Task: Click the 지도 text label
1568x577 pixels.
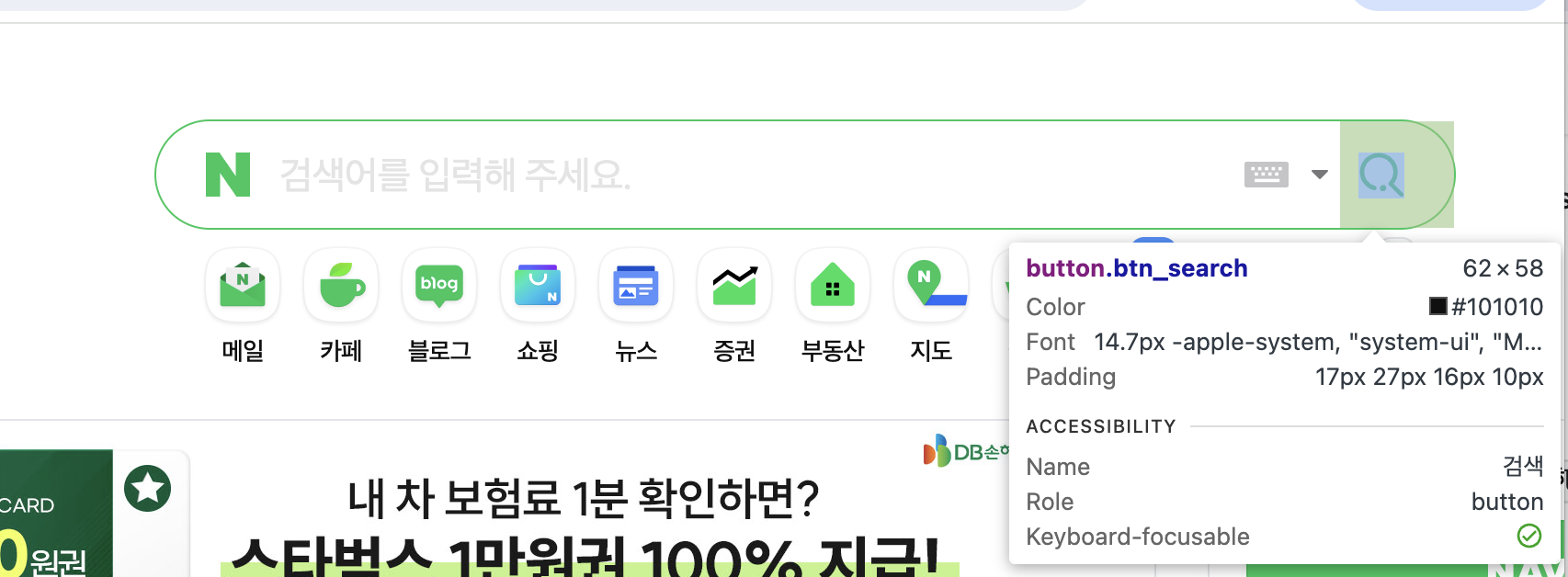Action: pos(931,351)
